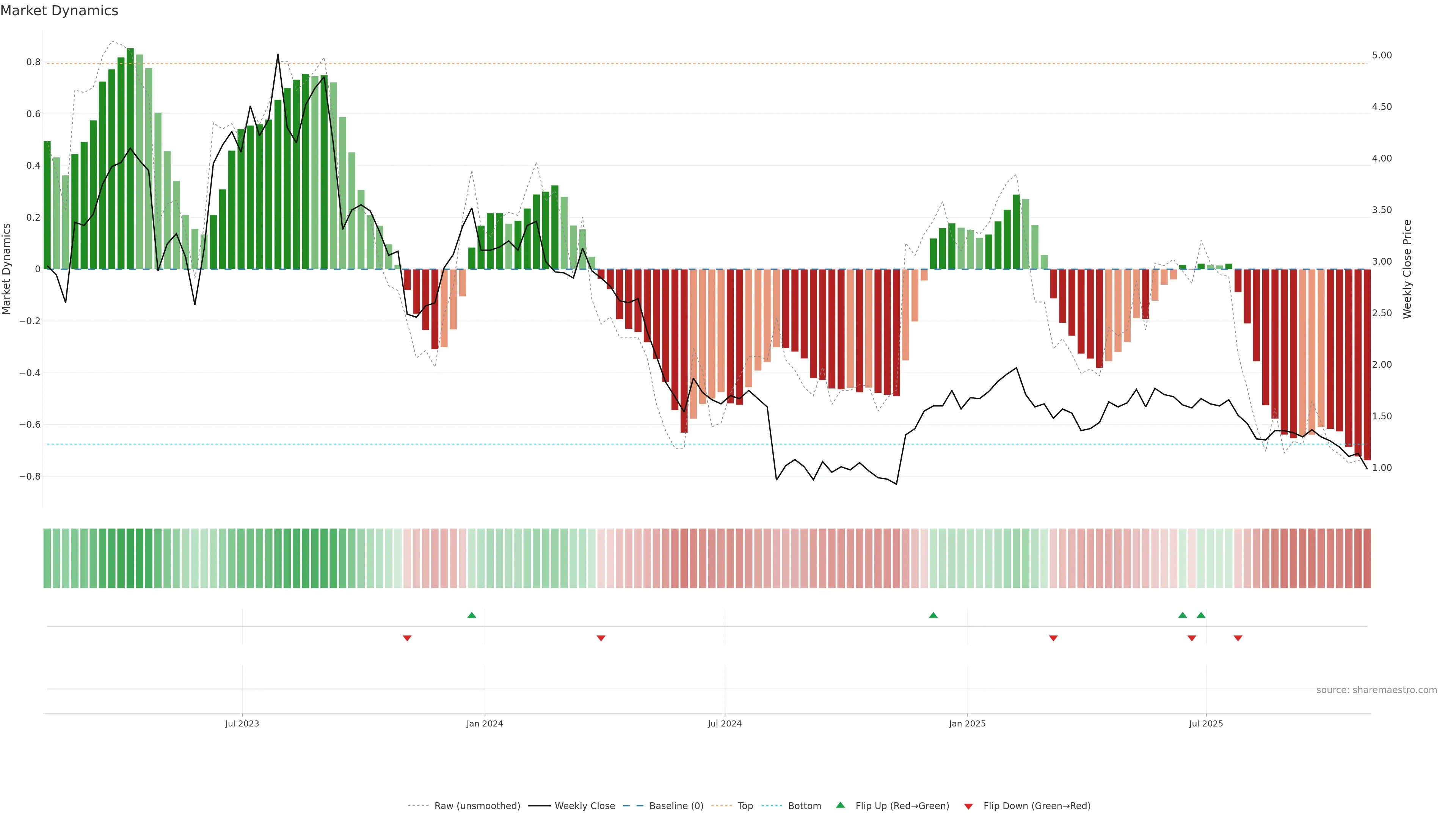
Task: Click the red flip-down marker between Jan and Jul 2024
Action: pos(601,638)
